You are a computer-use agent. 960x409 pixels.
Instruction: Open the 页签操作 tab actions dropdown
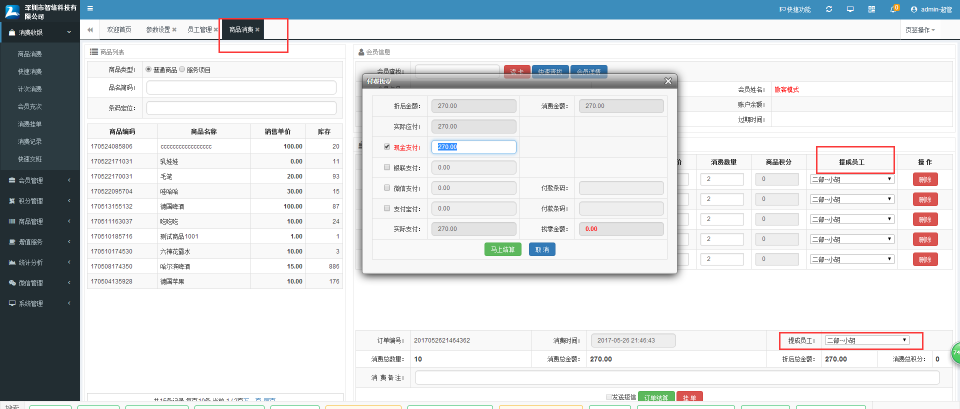click(x=921, y=30)
